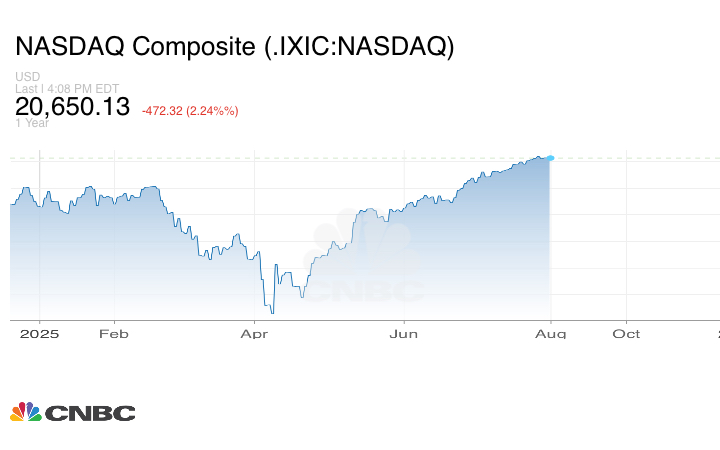Click the CNBC peacock logo icon at bottom left
The image size is (720, 450).
[26, 411]
